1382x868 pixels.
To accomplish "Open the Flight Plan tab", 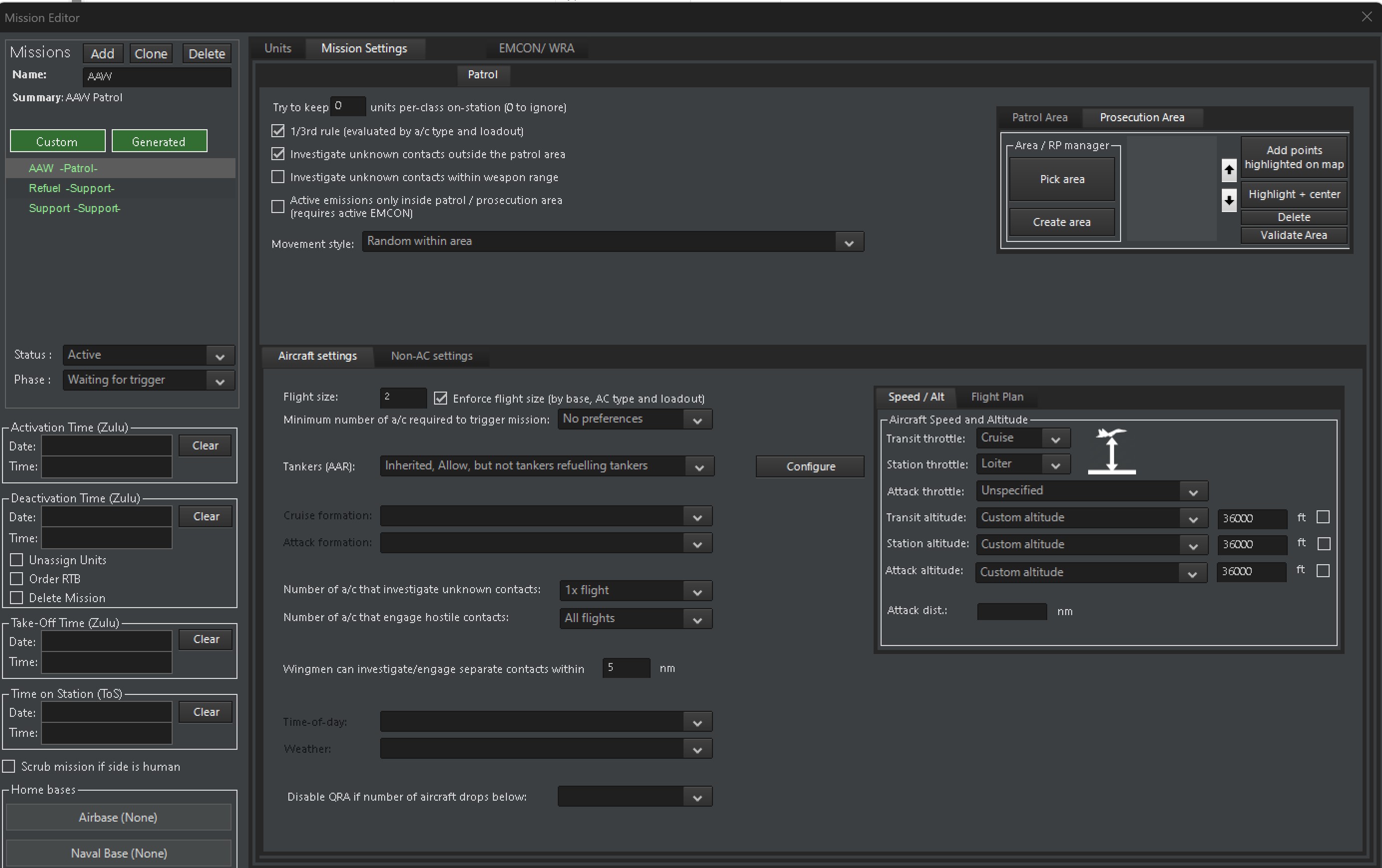I will [997, 397].
